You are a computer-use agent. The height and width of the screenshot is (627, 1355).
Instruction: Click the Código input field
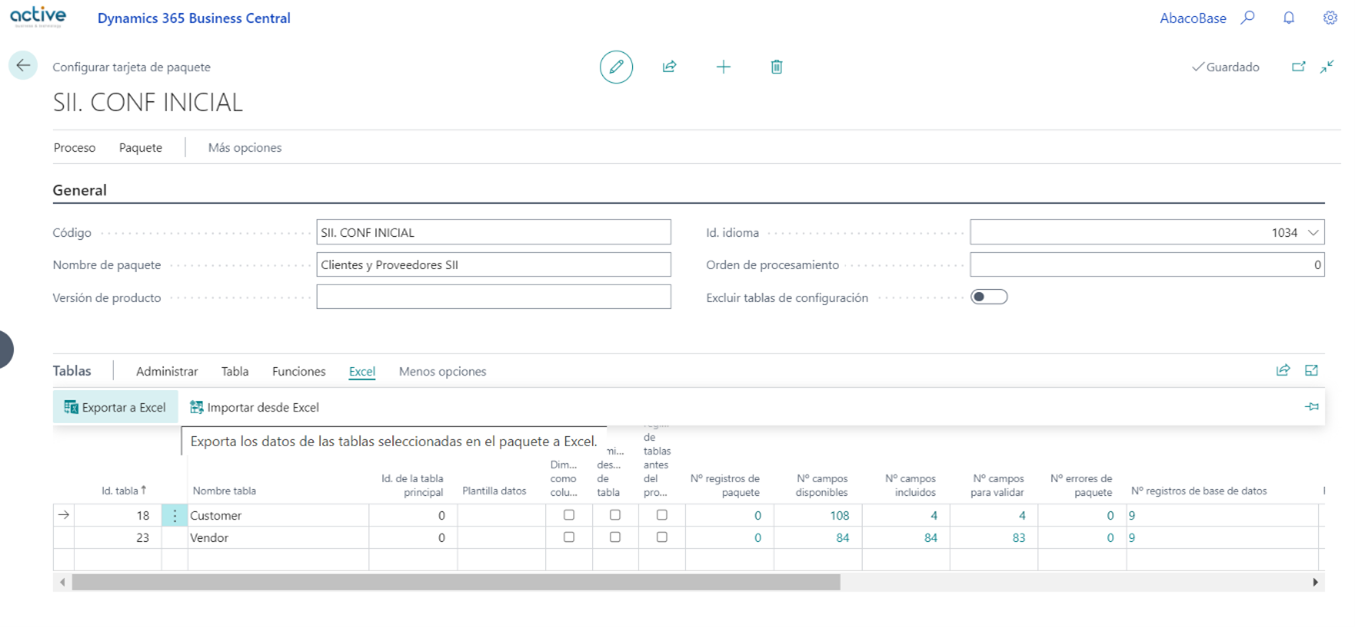pyautogui.click(x=494, y=233)
